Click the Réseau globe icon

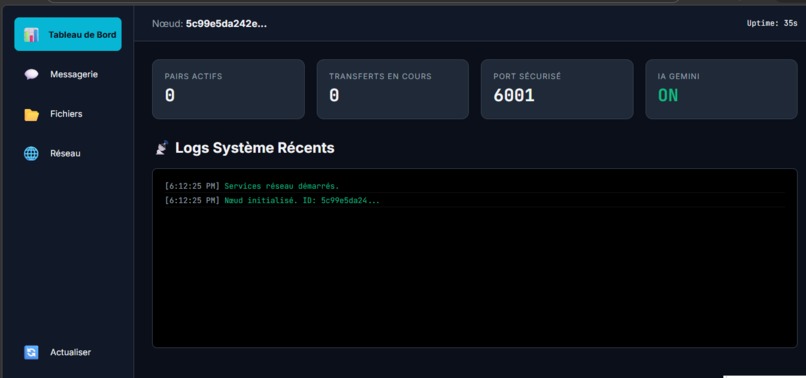[x=31, y=154]
